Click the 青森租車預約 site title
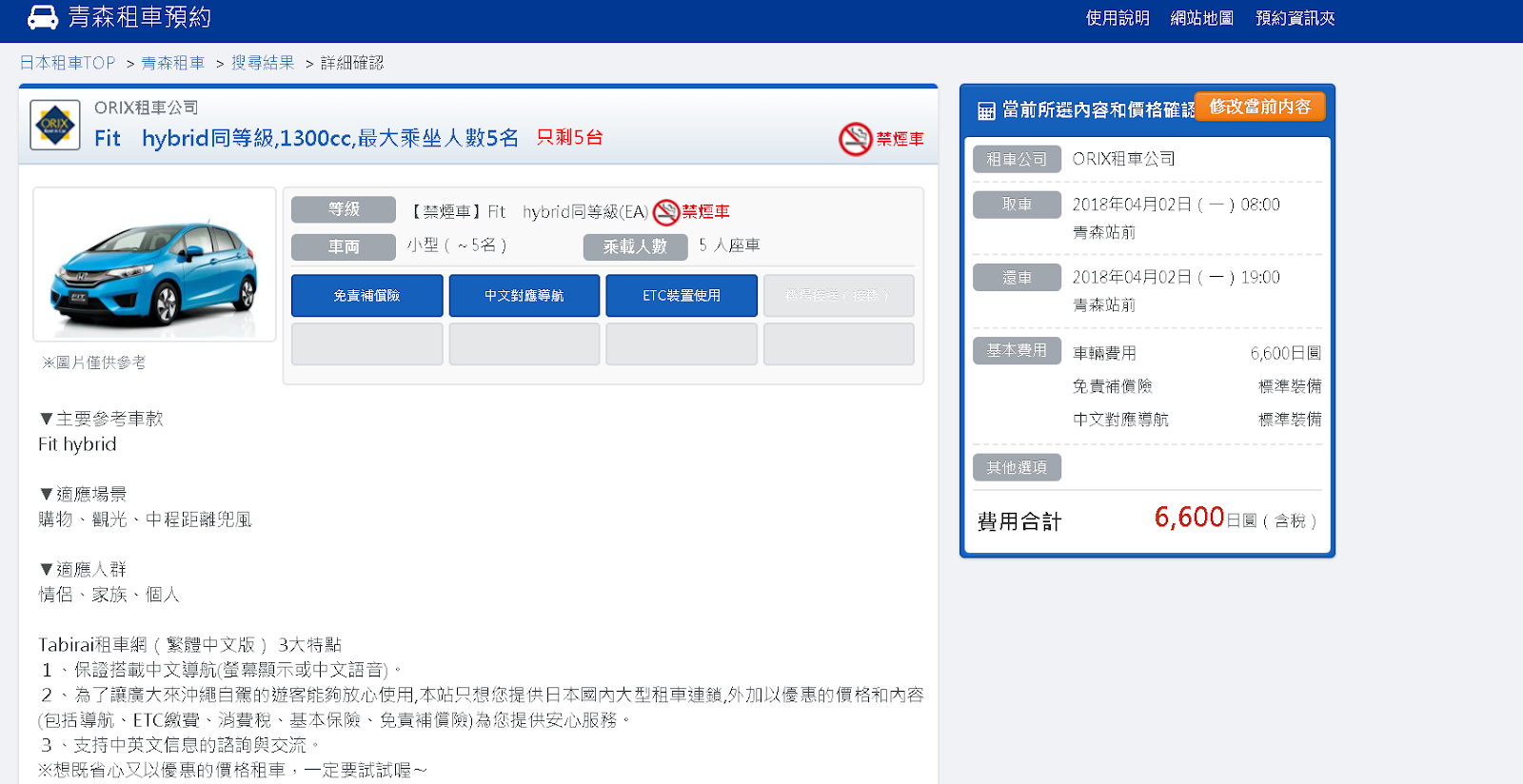The image size is (1523, 784). pyautogui.click(x=140, y=17)
